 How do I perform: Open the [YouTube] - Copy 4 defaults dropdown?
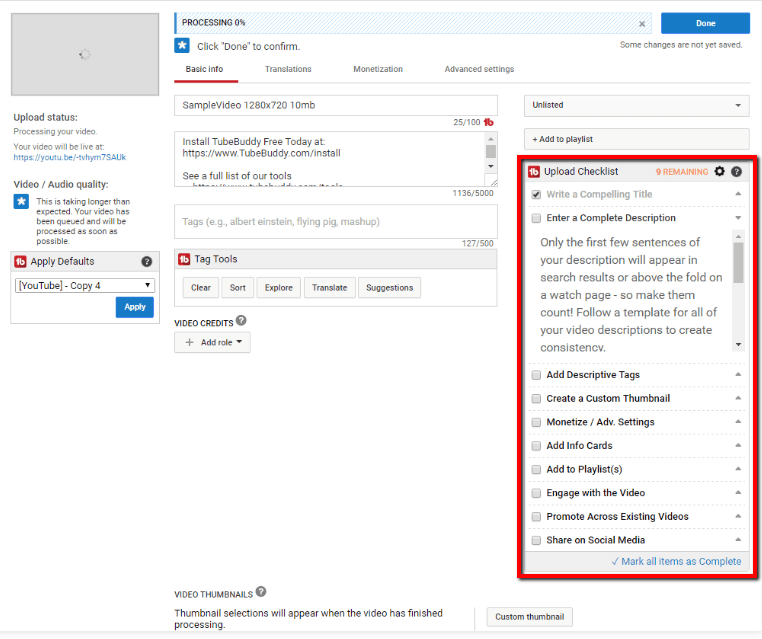[85, 286]
